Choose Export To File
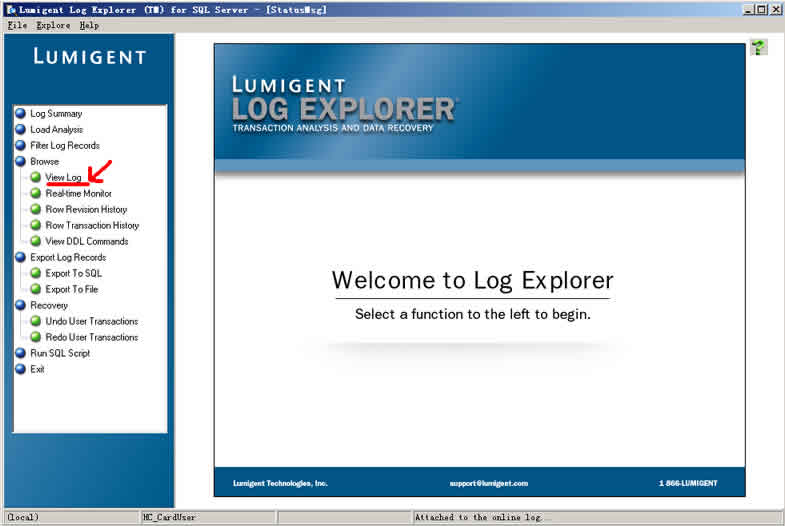This screenshot has height=526, width=785. 72,289
